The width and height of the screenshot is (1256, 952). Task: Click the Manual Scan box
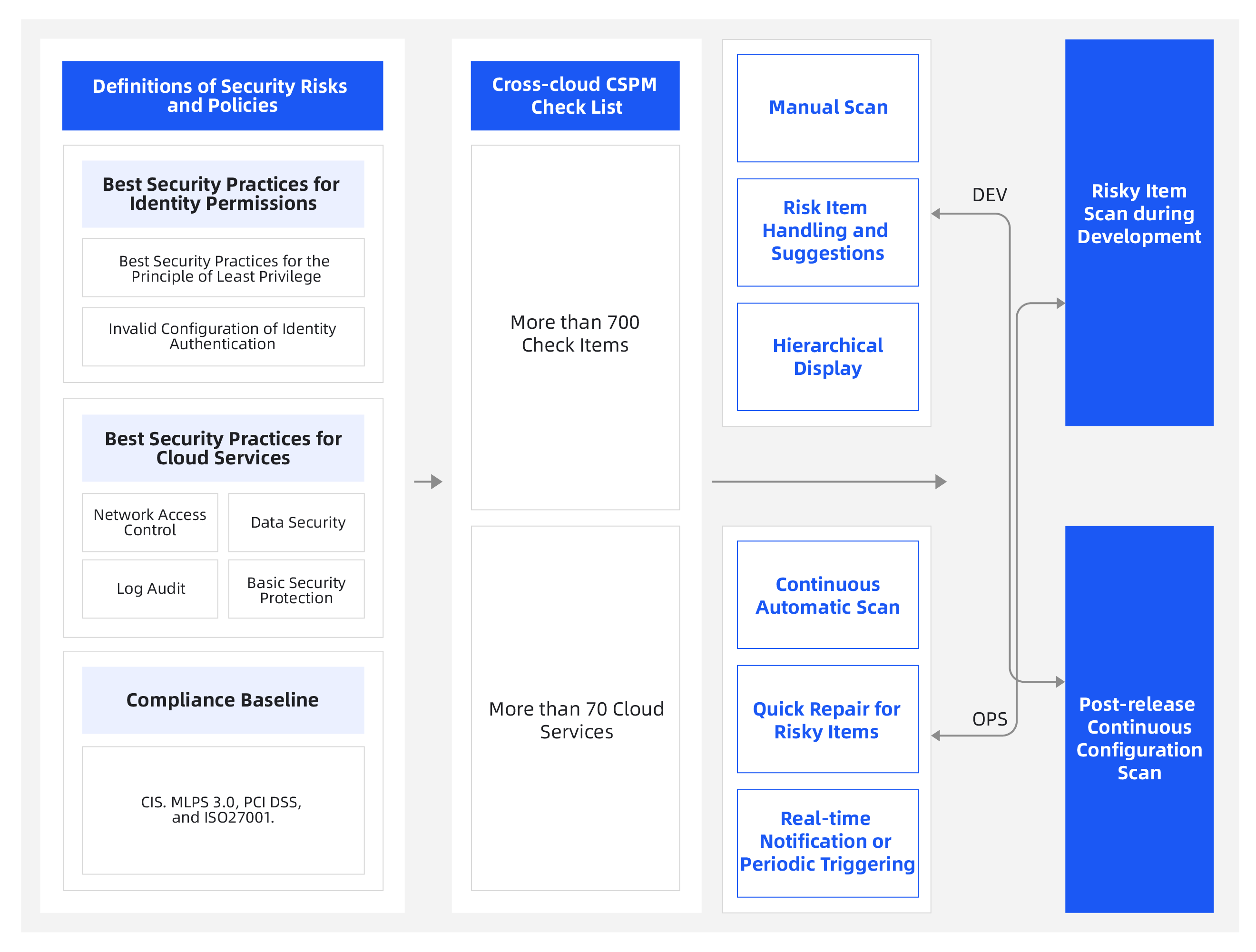point(827,108)
